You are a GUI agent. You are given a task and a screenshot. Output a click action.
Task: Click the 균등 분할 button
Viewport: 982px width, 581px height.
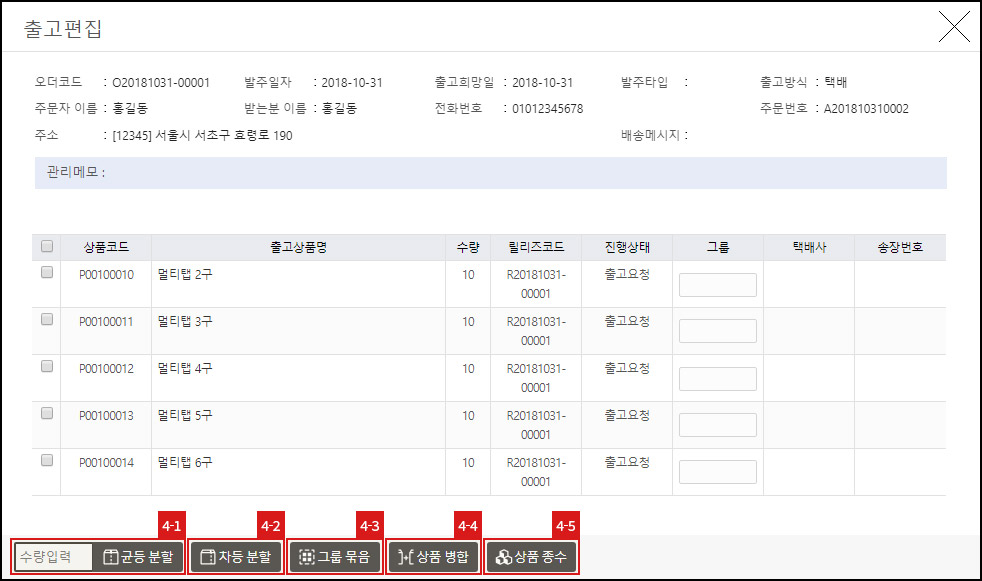(138, 557)
